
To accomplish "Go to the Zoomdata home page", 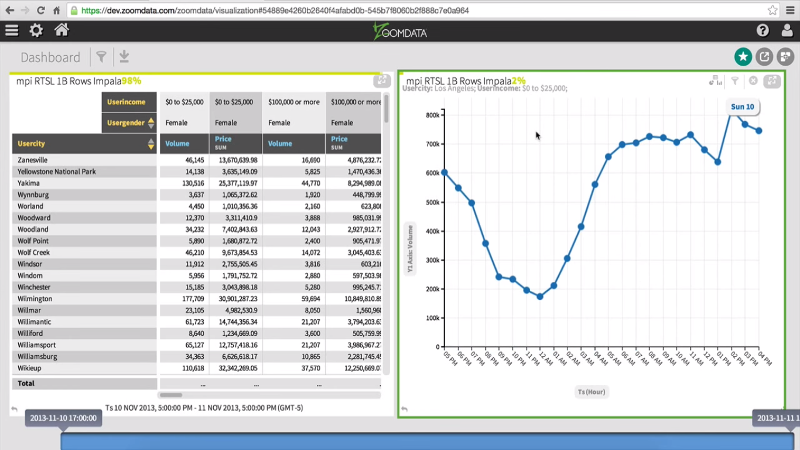I will (x=62, y=31).
